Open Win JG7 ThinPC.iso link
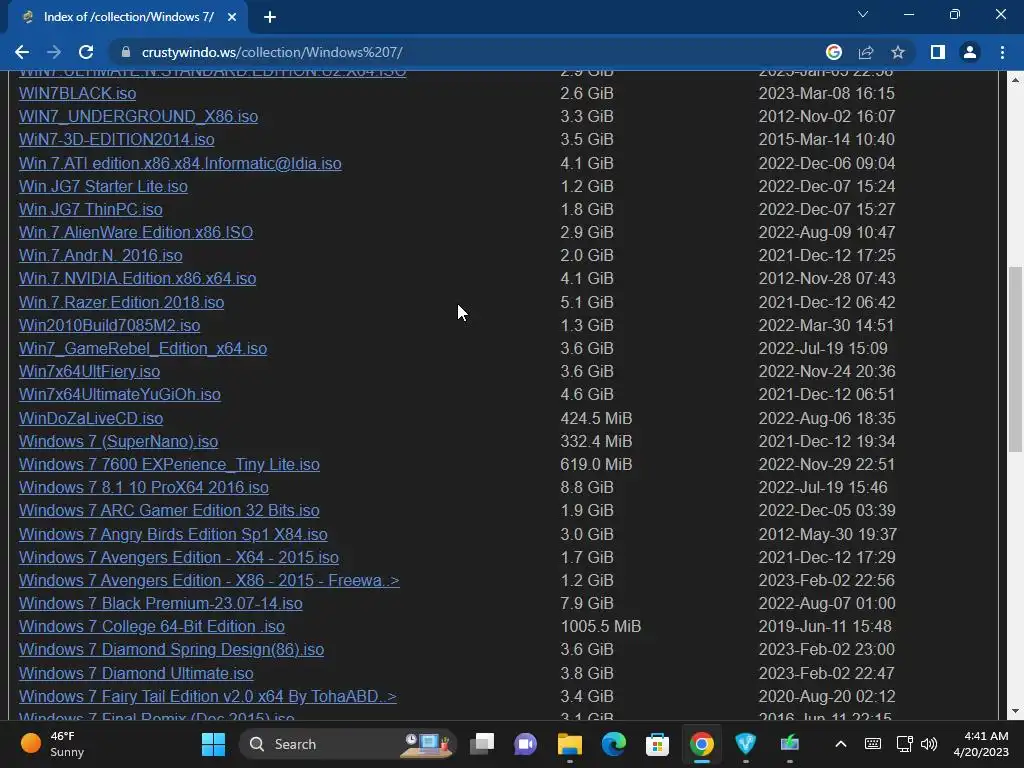The width and height of the screenshot is (1024, 768). point(90,209)
